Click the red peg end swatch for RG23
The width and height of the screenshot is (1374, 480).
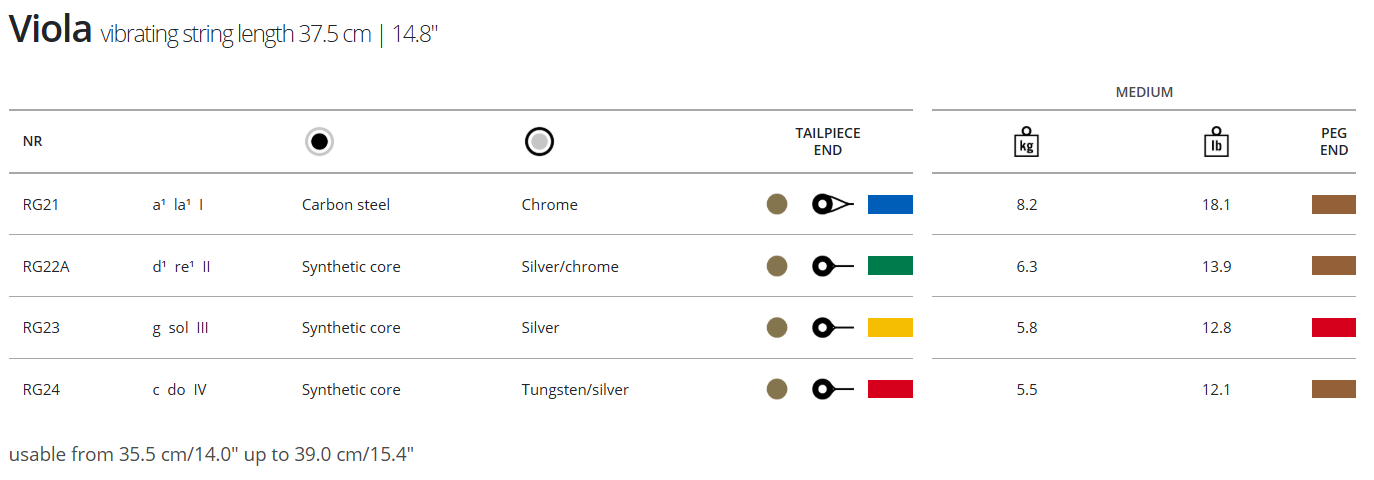coord(1333,327)
